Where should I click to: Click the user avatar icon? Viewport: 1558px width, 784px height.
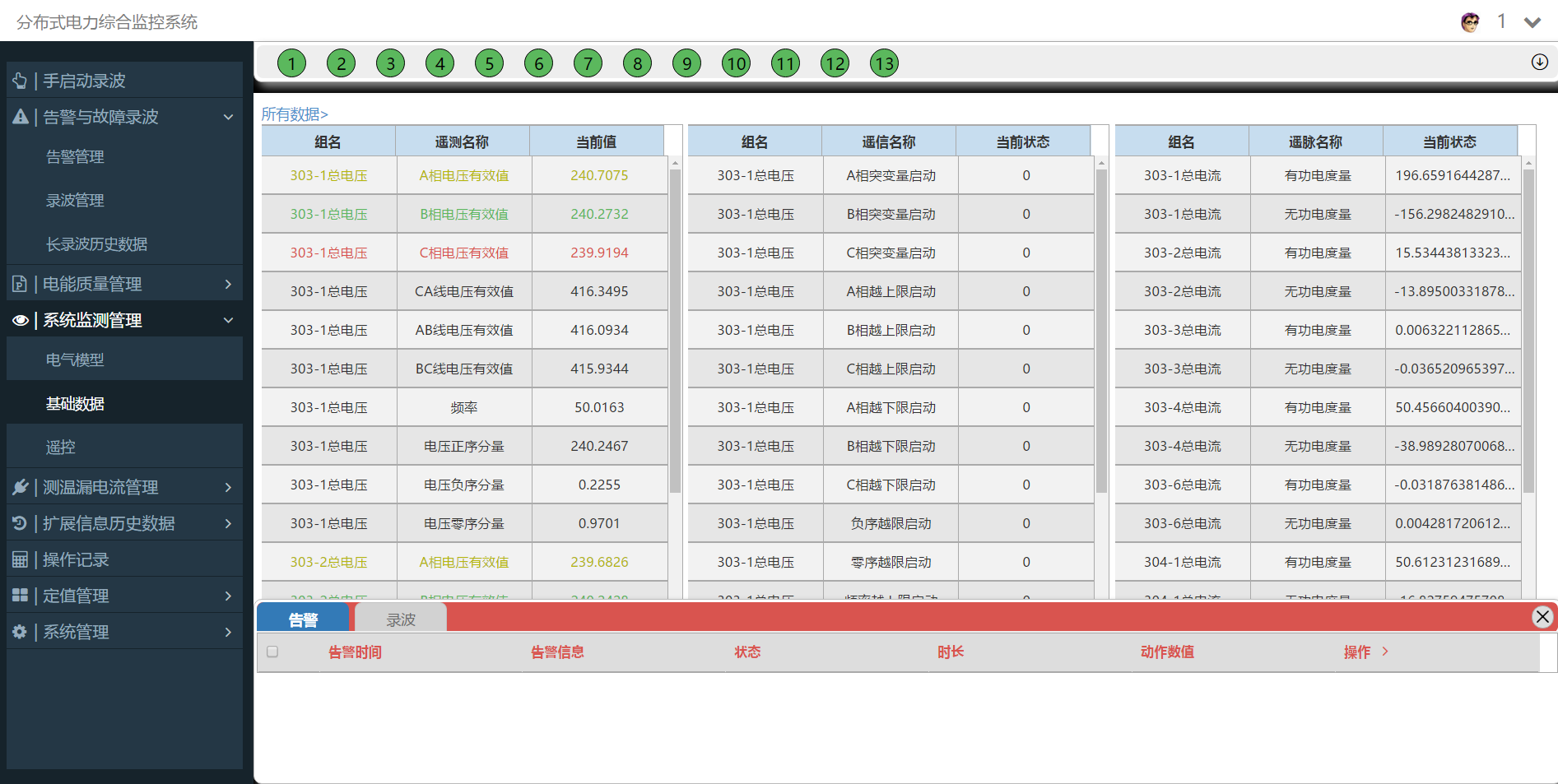[x=1470, y=22]
